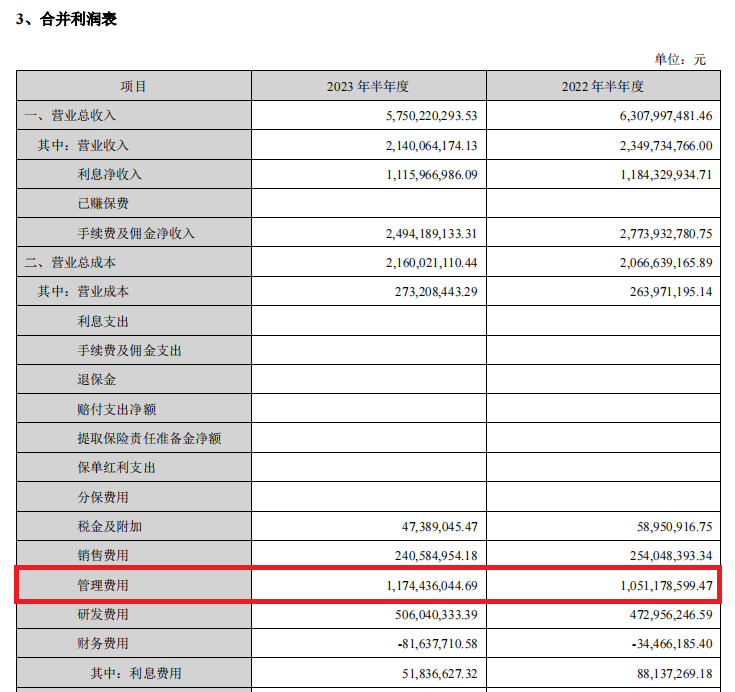Click the column header 项目
Screen dimensions: 735x692
pos(134,86)
